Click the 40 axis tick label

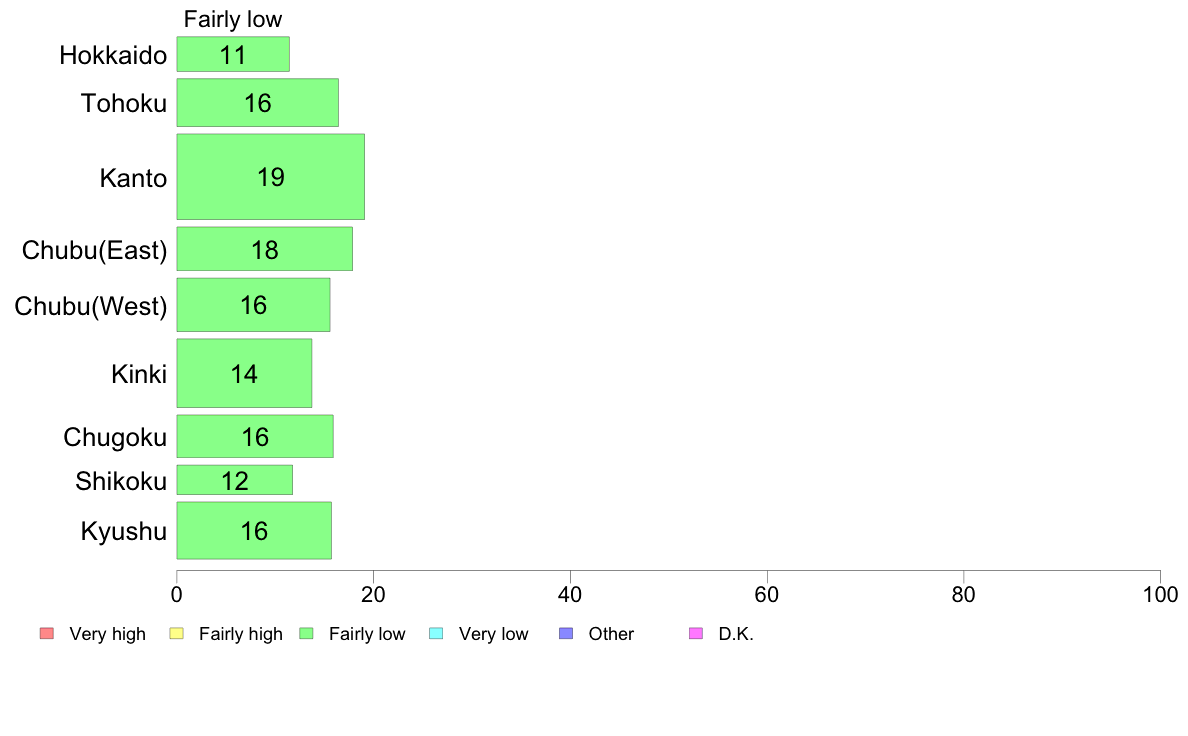click(570, 594)
